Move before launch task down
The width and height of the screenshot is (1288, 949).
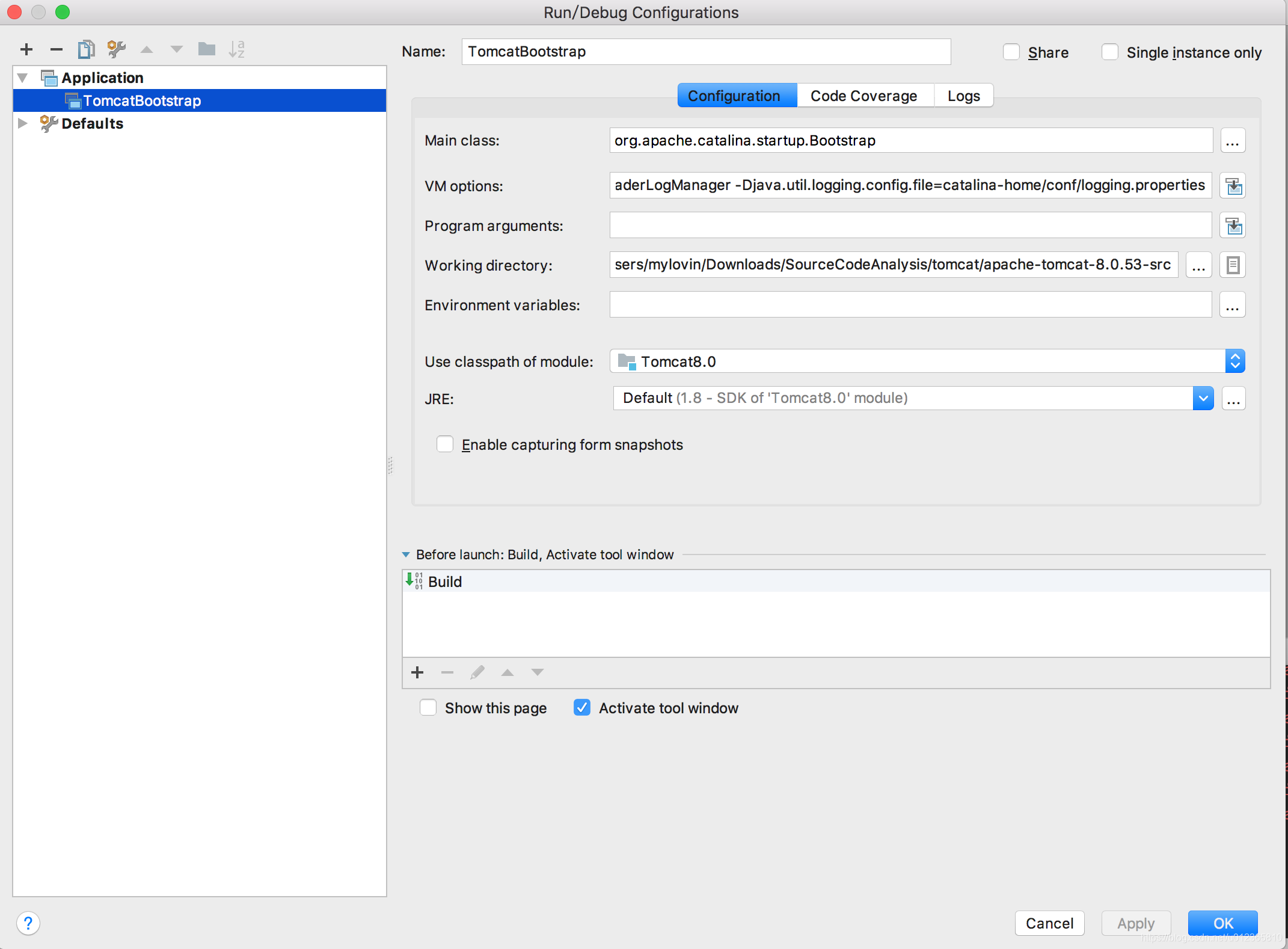coord(538,672)
